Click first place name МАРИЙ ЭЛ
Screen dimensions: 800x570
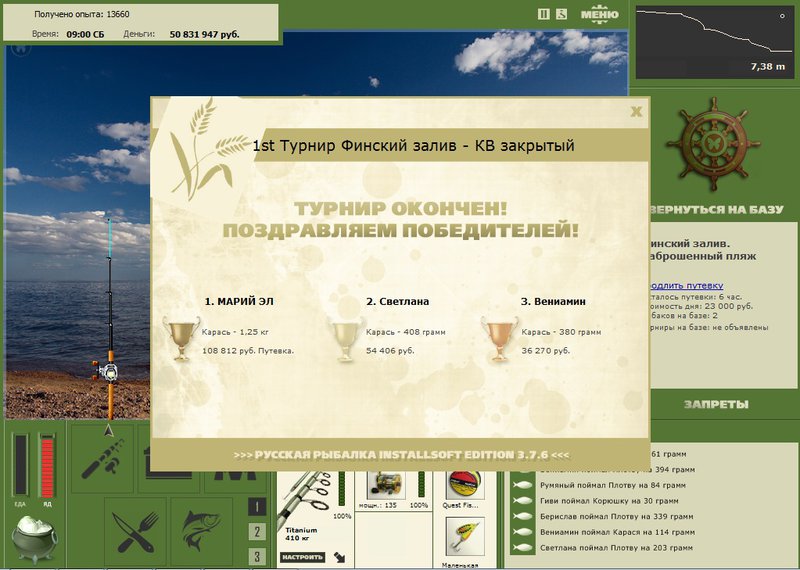pyautogui.click(x=239, y=302)
